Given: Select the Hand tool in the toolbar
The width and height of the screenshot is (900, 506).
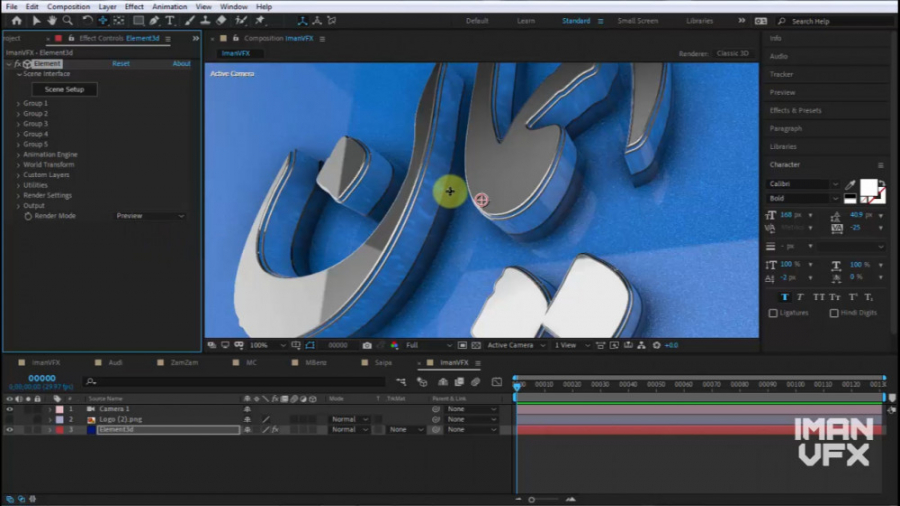Looking at the screenshot, I should (52, 20).
